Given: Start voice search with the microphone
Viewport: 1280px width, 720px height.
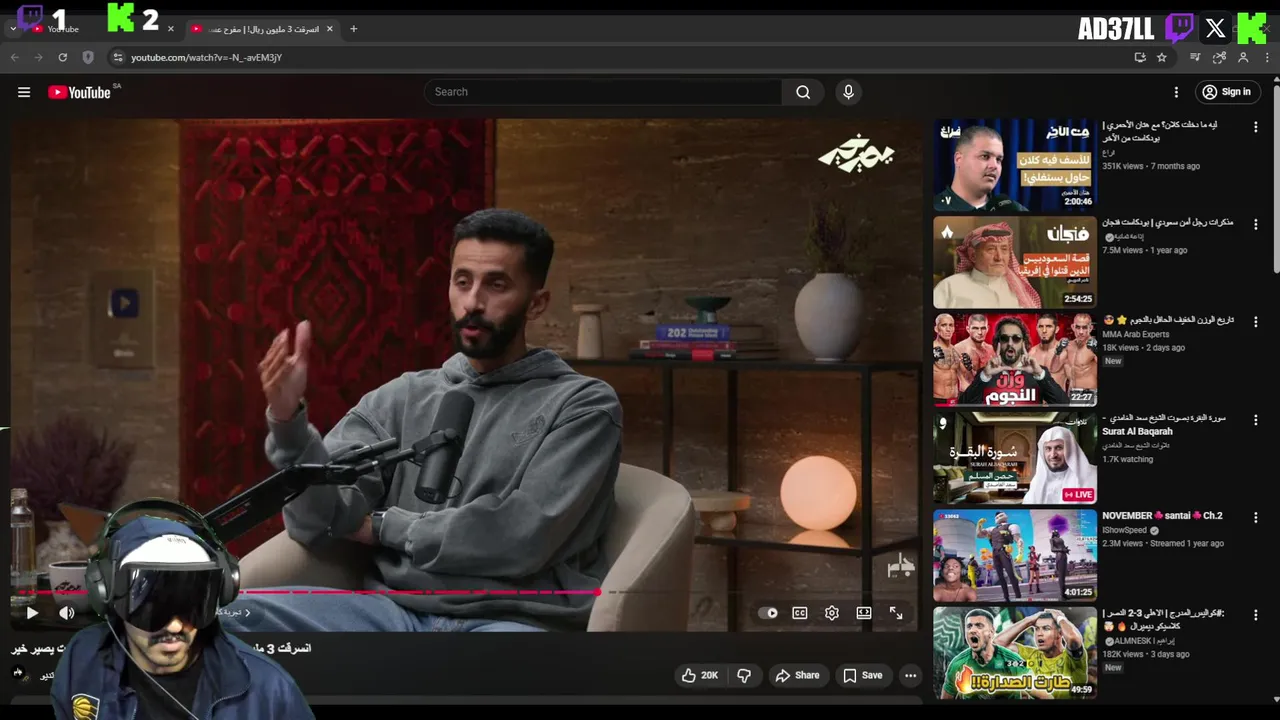Looking at the screenshot, I should tap(848, 92).
